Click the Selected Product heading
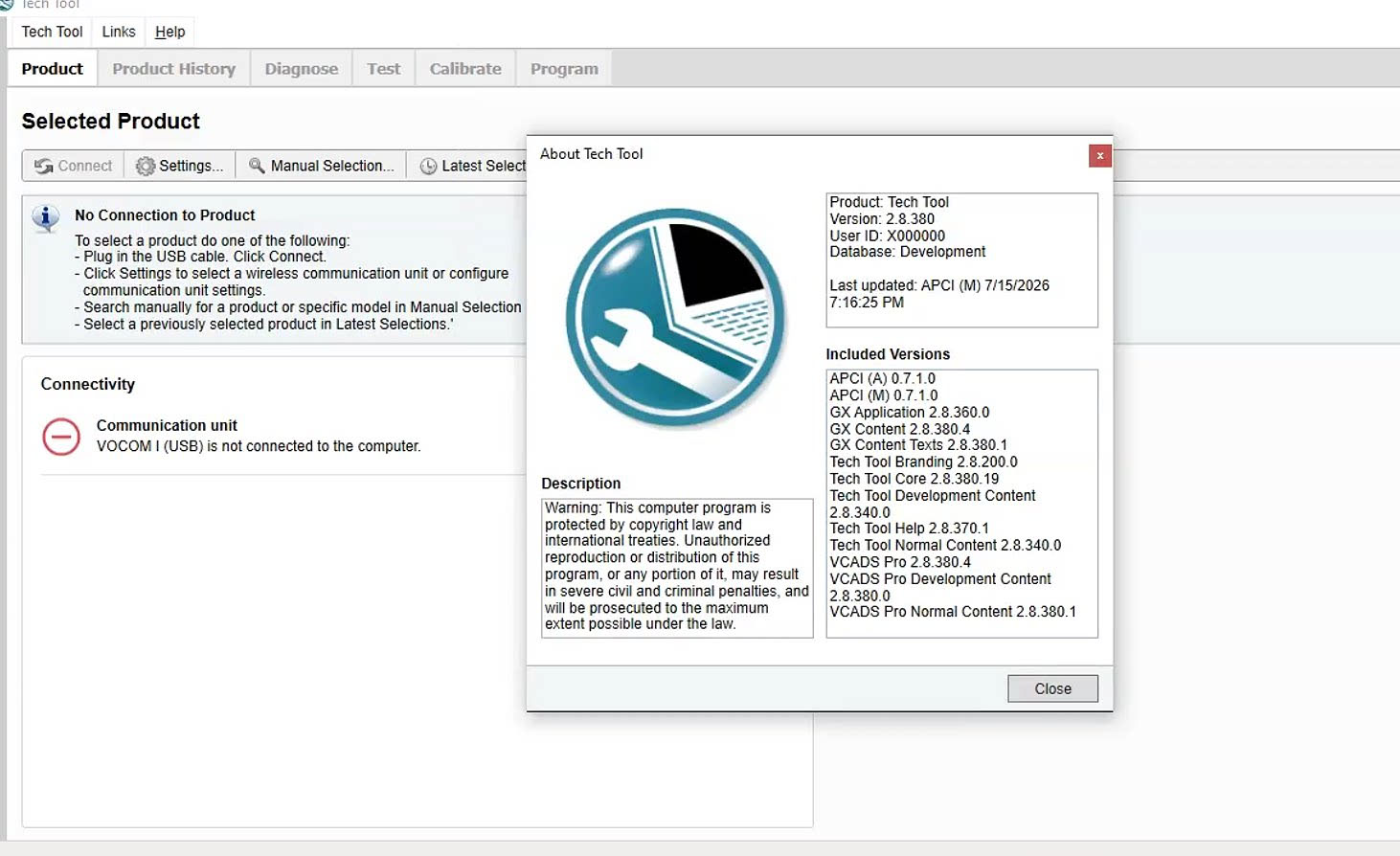This screenshot has height=856, width=1400. (111, 122)
